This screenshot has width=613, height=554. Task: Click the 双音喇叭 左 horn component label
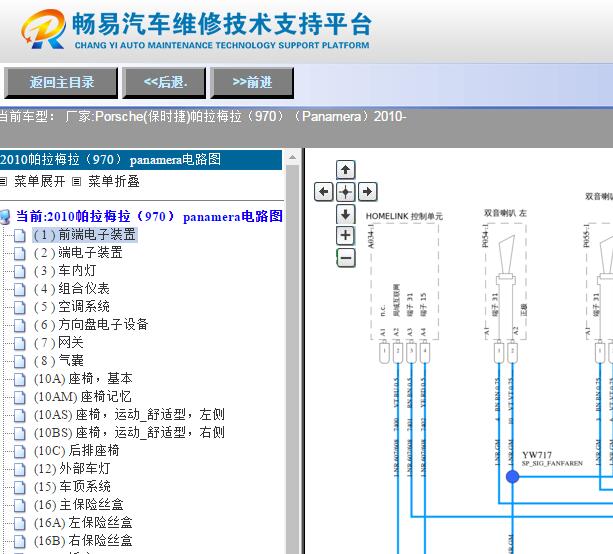point(505,213)
